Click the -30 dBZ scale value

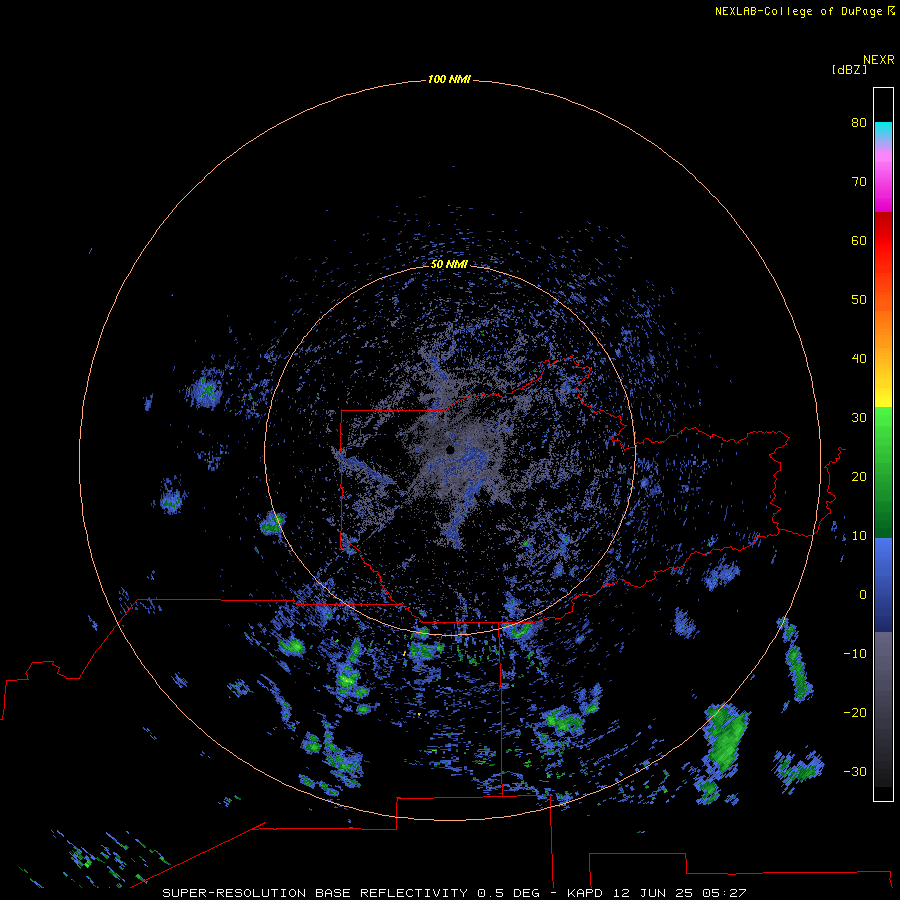[855, 771]
